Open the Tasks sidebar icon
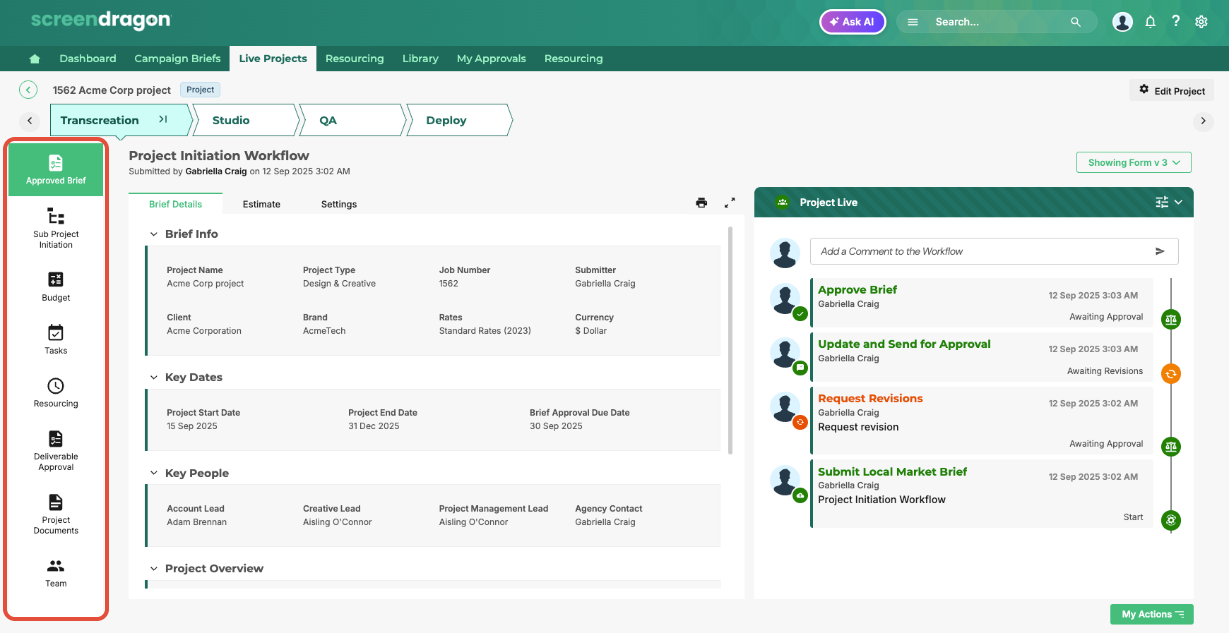 (x=56, y=339)
